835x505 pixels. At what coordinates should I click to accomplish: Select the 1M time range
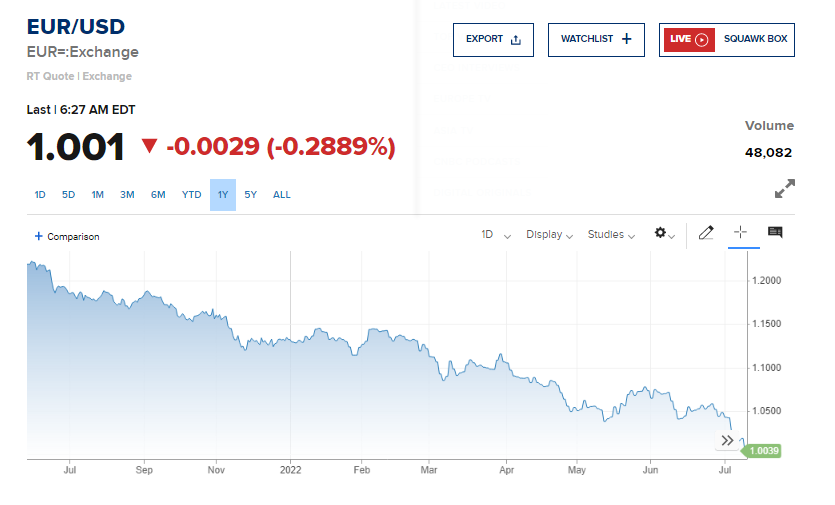pos(98,195)
